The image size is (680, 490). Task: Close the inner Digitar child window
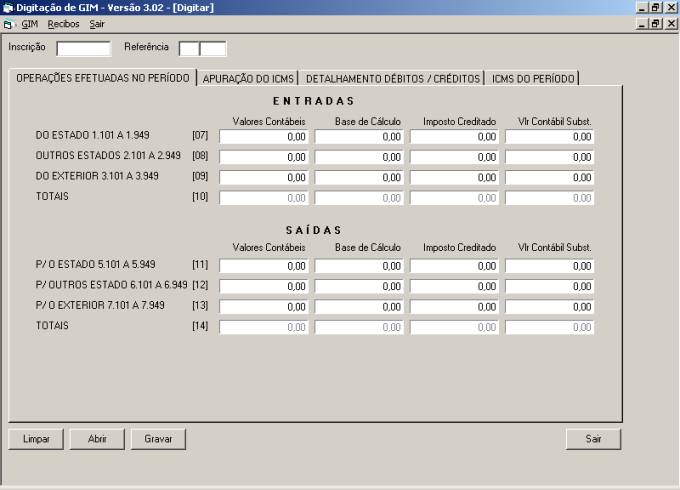pos(670,24)
